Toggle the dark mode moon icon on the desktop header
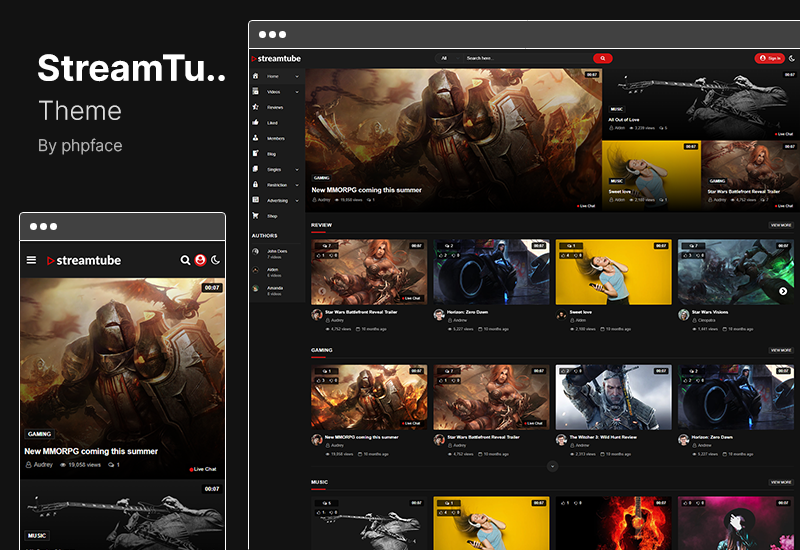The width and height of the screenshot is (800, 550). [x=792, y=58]
